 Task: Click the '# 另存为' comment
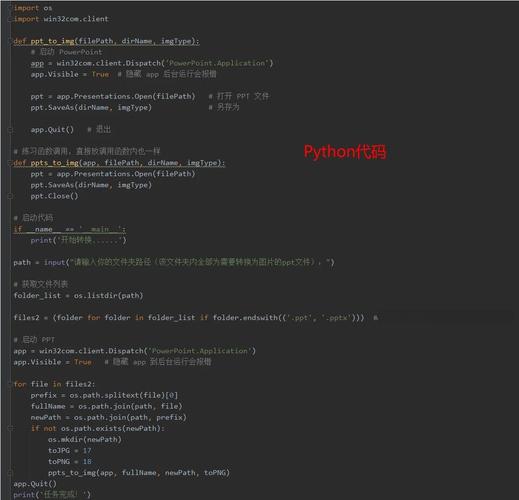click(x=224, y=107)
